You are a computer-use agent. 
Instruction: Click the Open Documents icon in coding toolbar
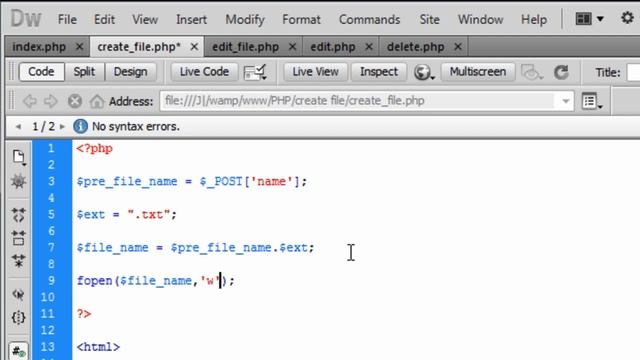[x=18, y=158]
